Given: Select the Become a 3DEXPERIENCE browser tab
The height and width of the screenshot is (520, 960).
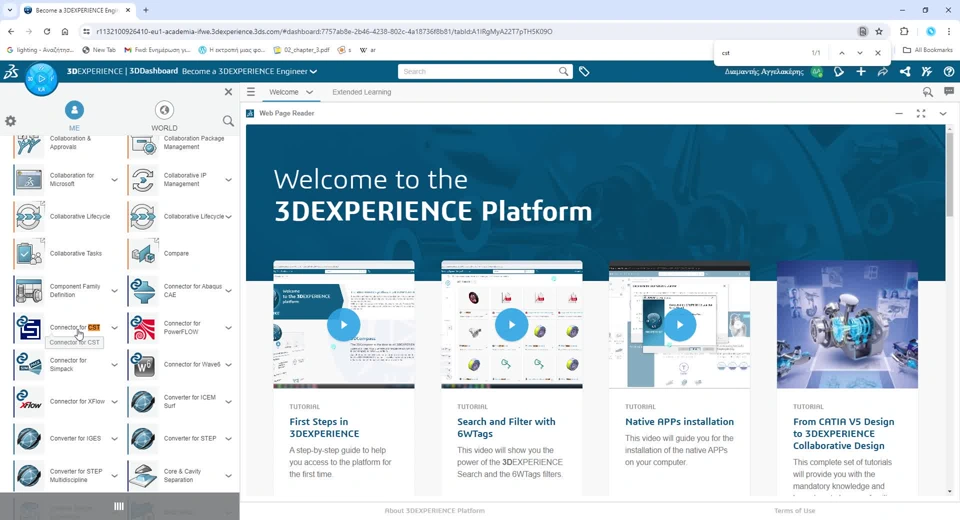Looking at the screenshot, I should point(77,10).
